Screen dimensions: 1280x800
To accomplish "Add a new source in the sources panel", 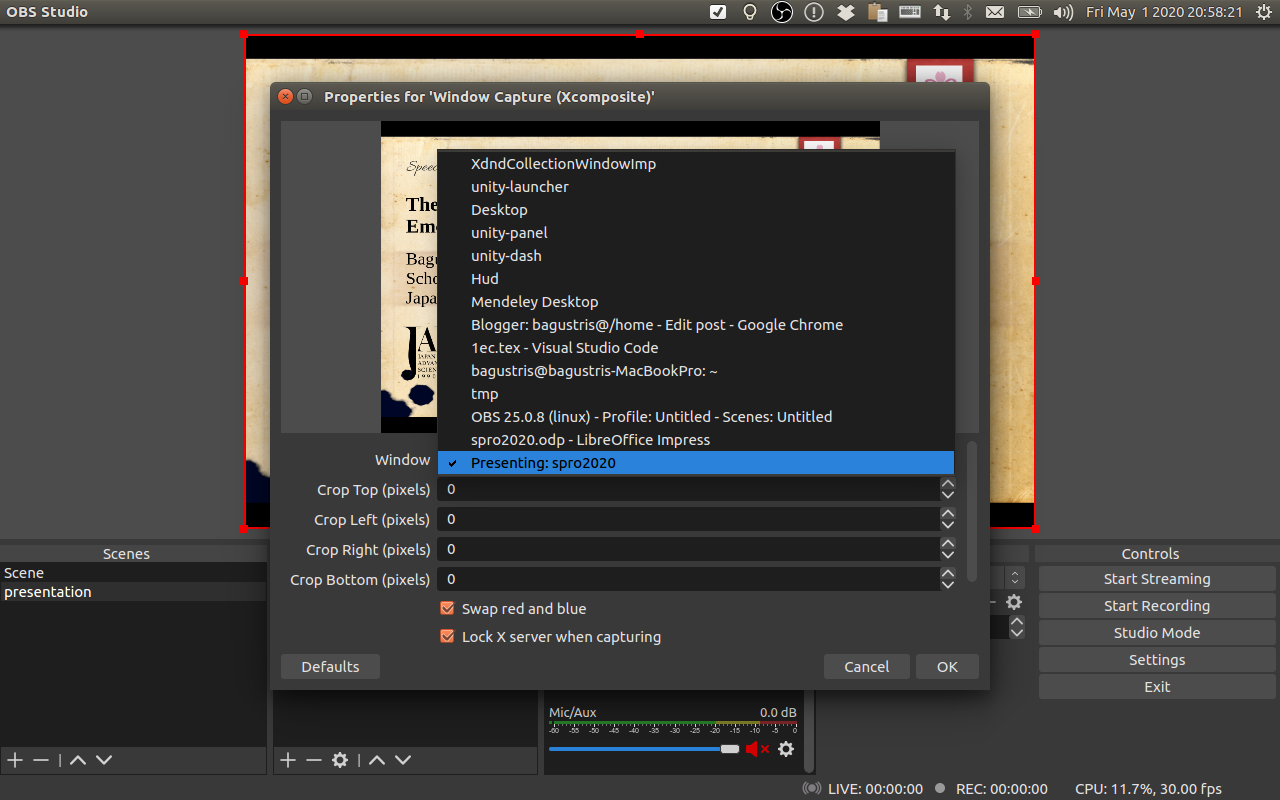I will [x=287, y=760].
